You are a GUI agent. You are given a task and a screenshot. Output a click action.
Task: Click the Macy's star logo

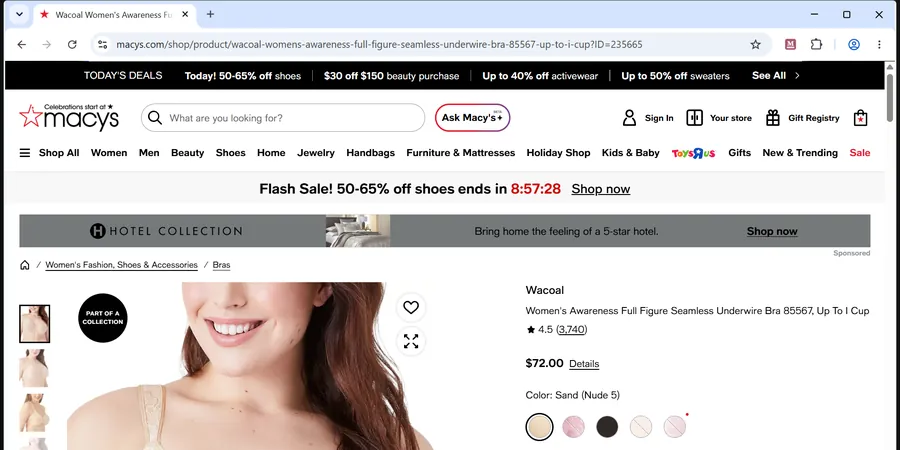(69, 117)
